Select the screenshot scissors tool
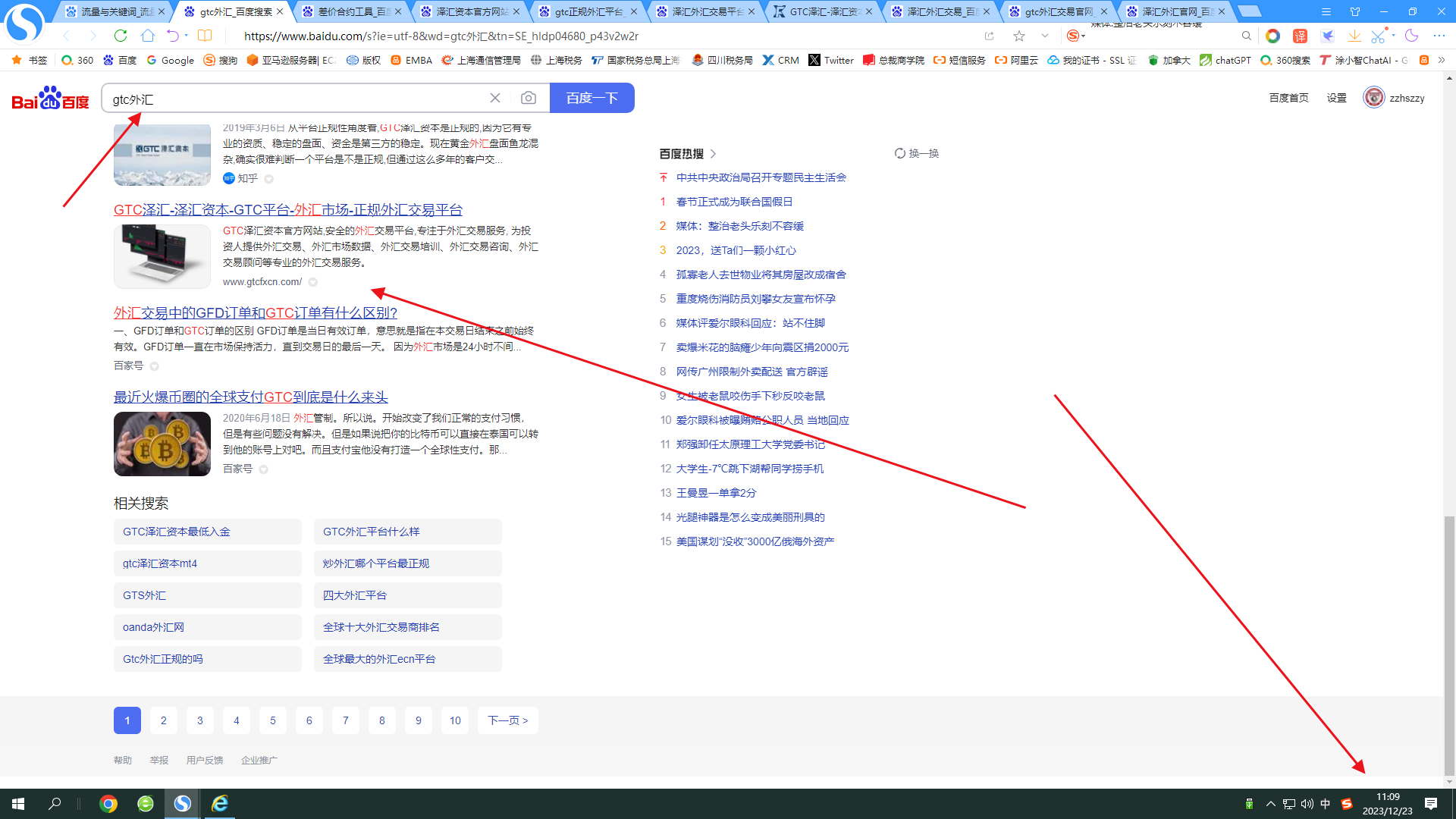 pos(1378,36)
